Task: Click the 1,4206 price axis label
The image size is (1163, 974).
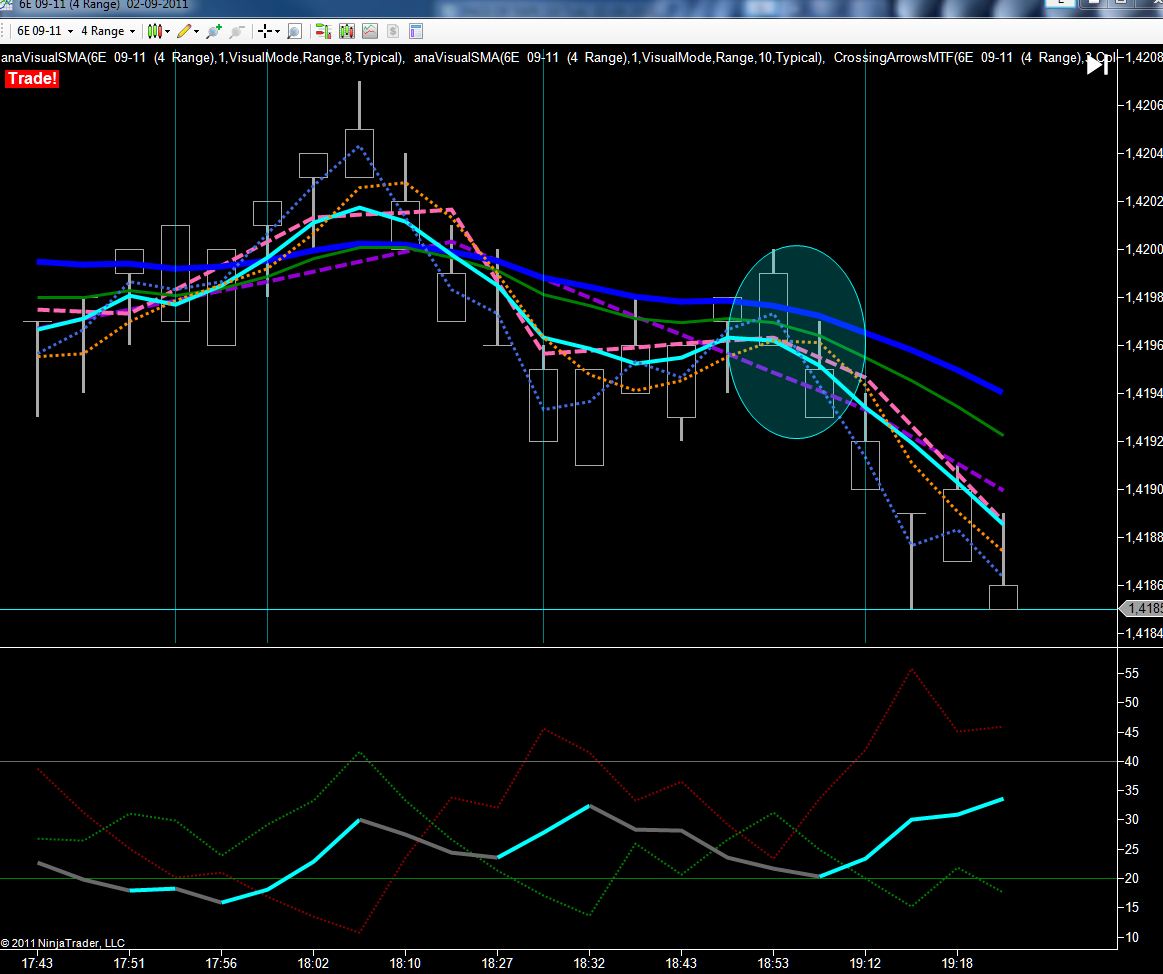Action: [x=1143, y=105]
